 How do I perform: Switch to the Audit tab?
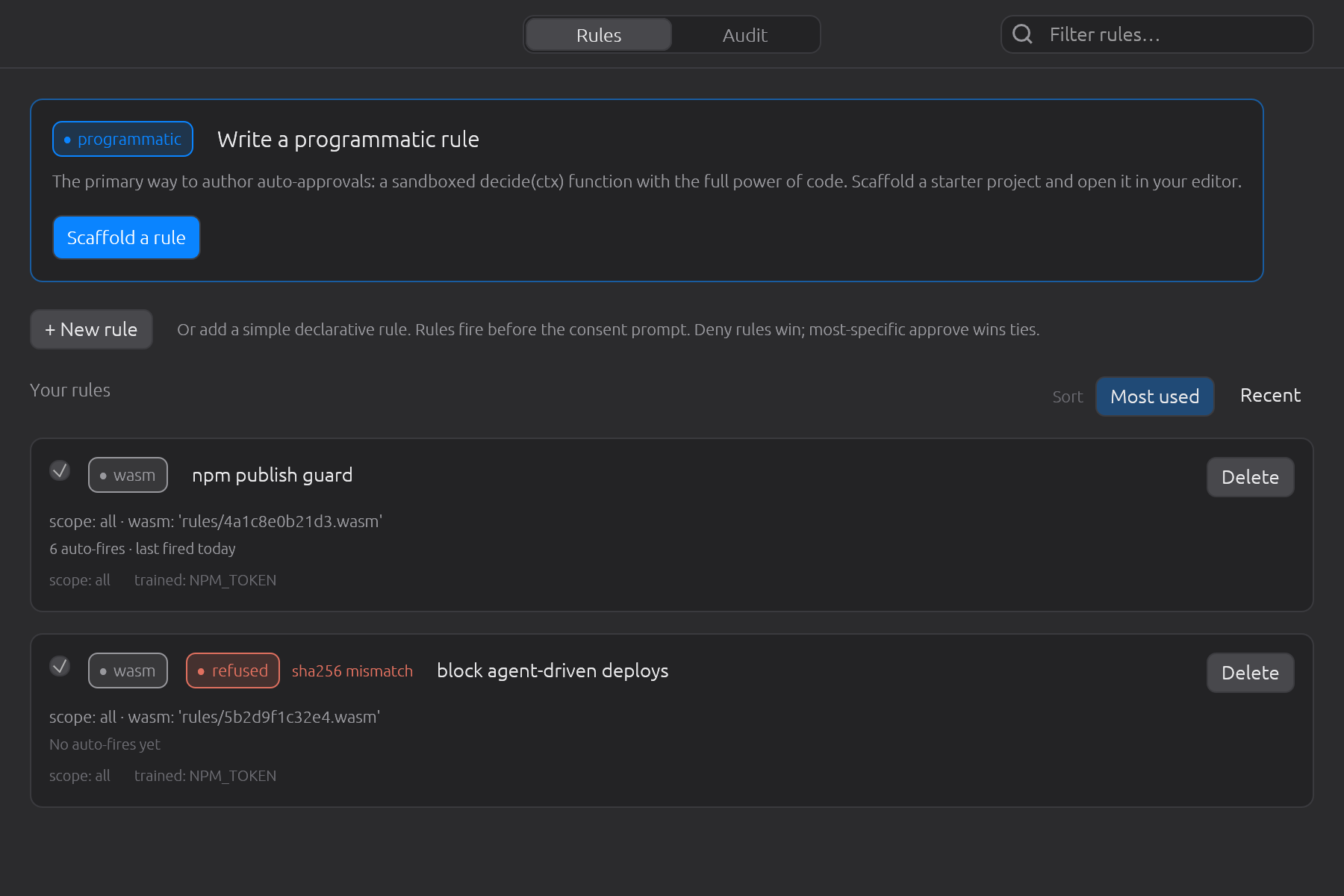744,35
